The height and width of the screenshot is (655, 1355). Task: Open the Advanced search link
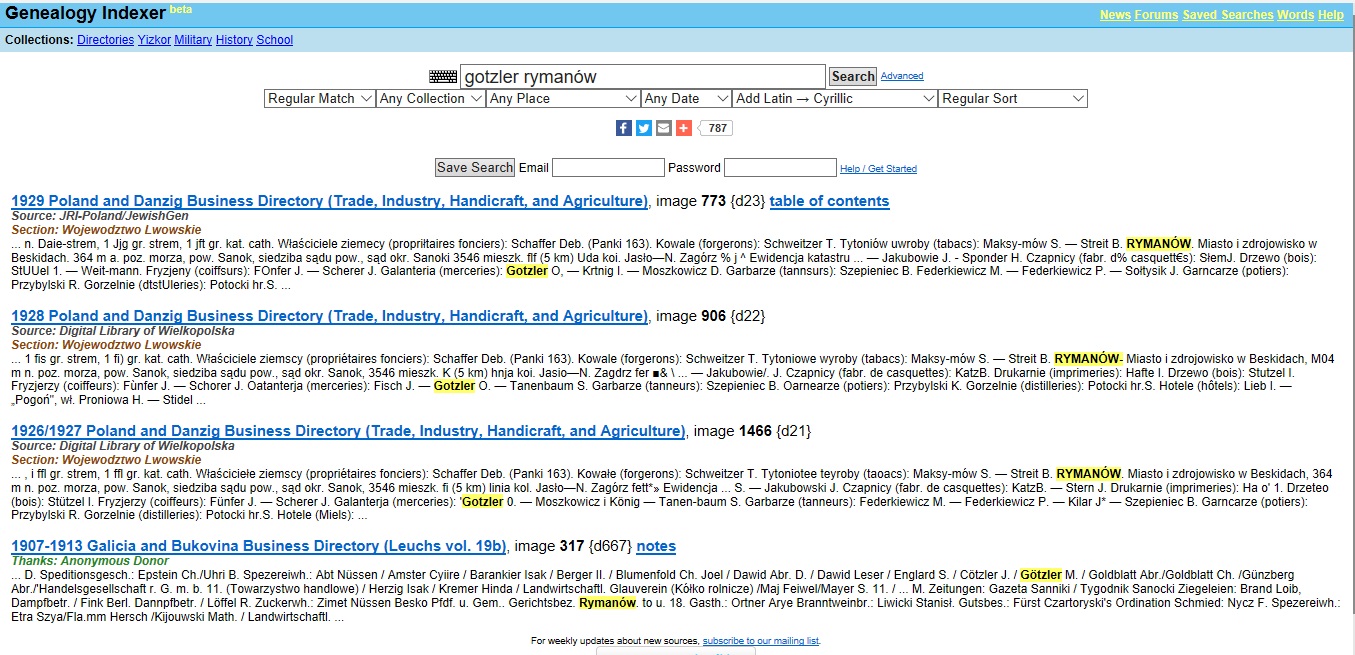(x=902, y=76)
